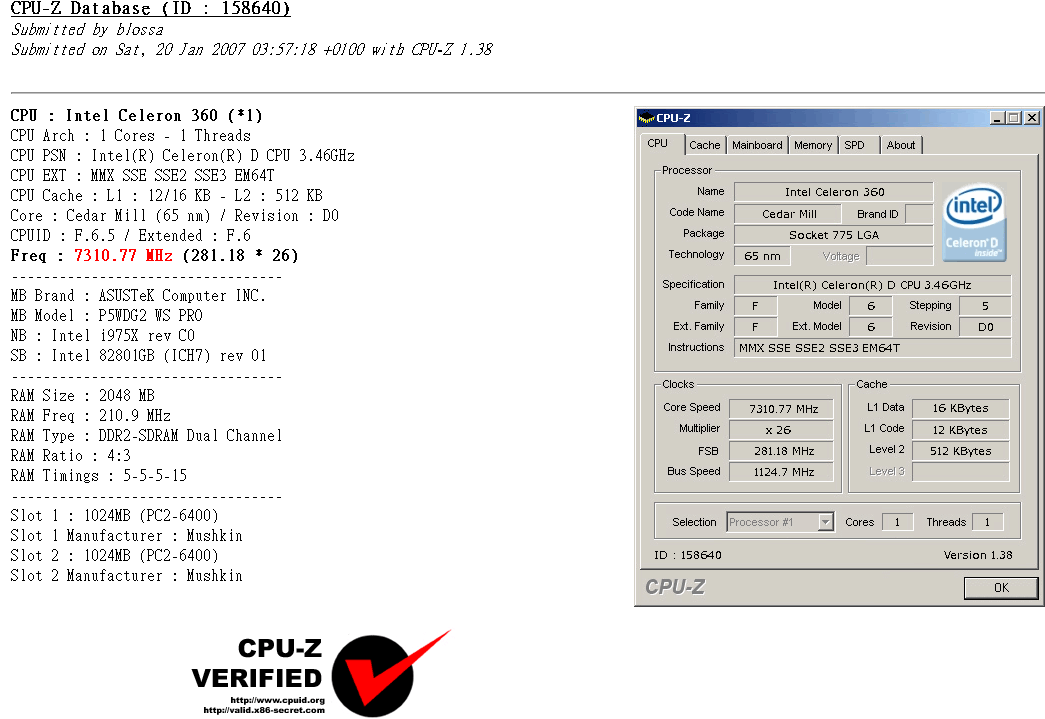Expand the Processor #1 selection dropdown

click(x=826, y=522)
